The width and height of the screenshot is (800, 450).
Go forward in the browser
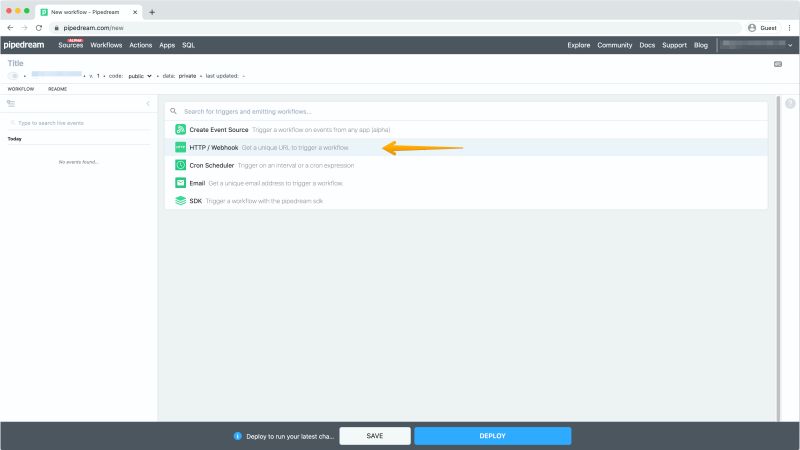(24, 28)
